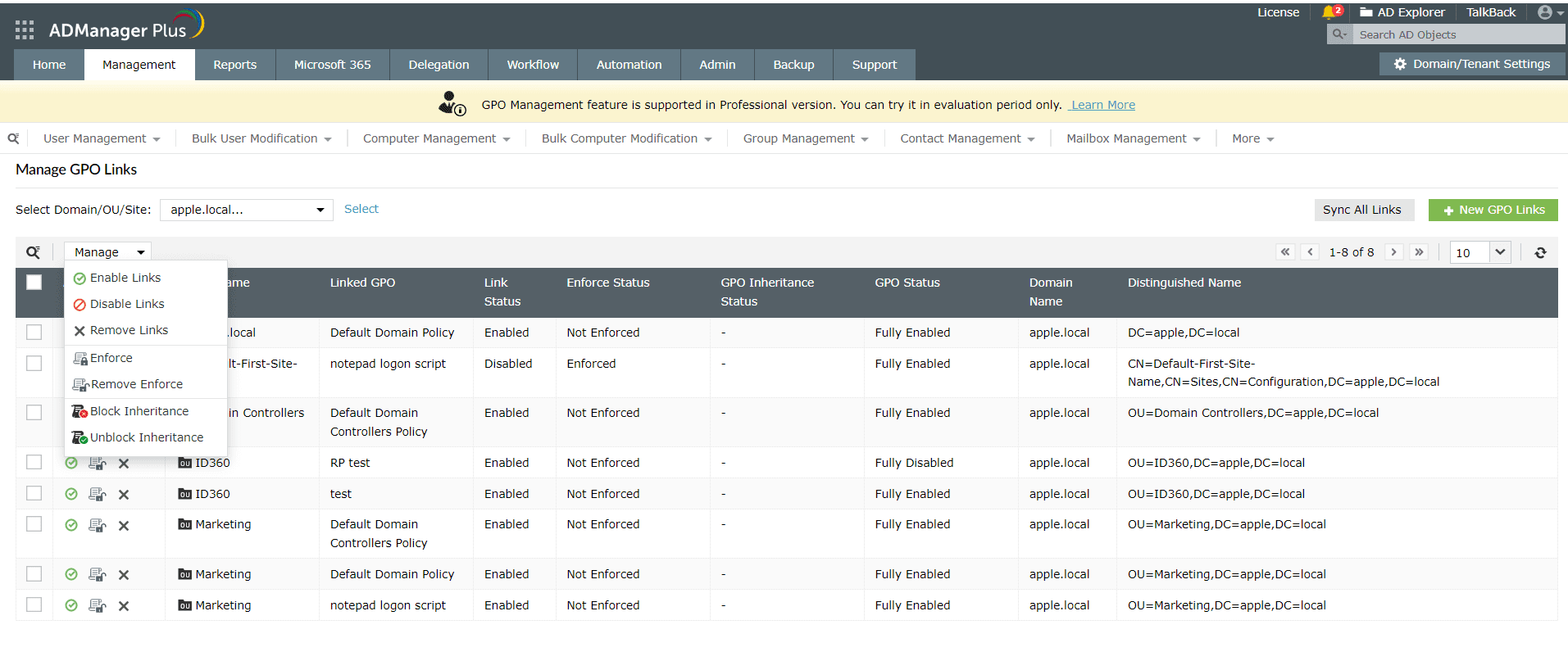Click the user account avatar icon
Screen dimensions: 1568x661
tap(1545, 12)
